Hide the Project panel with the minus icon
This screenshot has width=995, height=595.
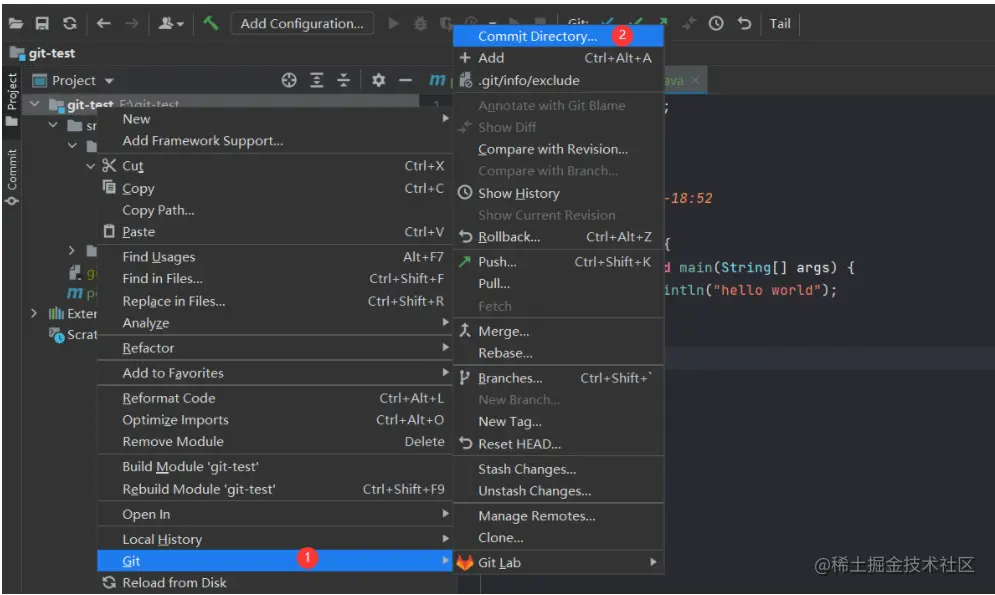[x=405, y=80]
